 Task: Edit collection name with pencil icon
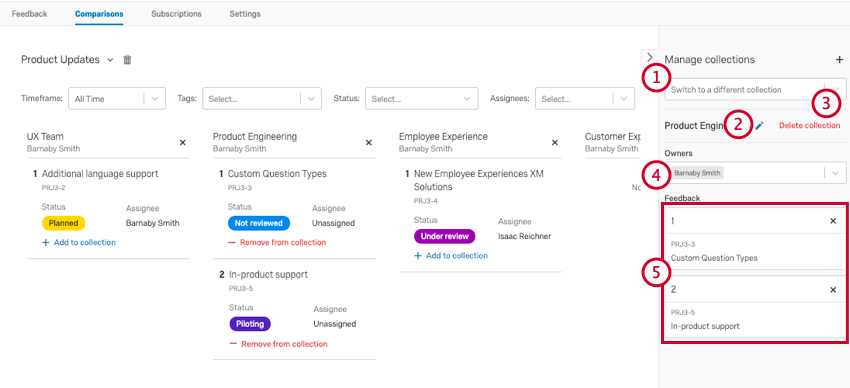pyautogui.click(x=759, y=126)
